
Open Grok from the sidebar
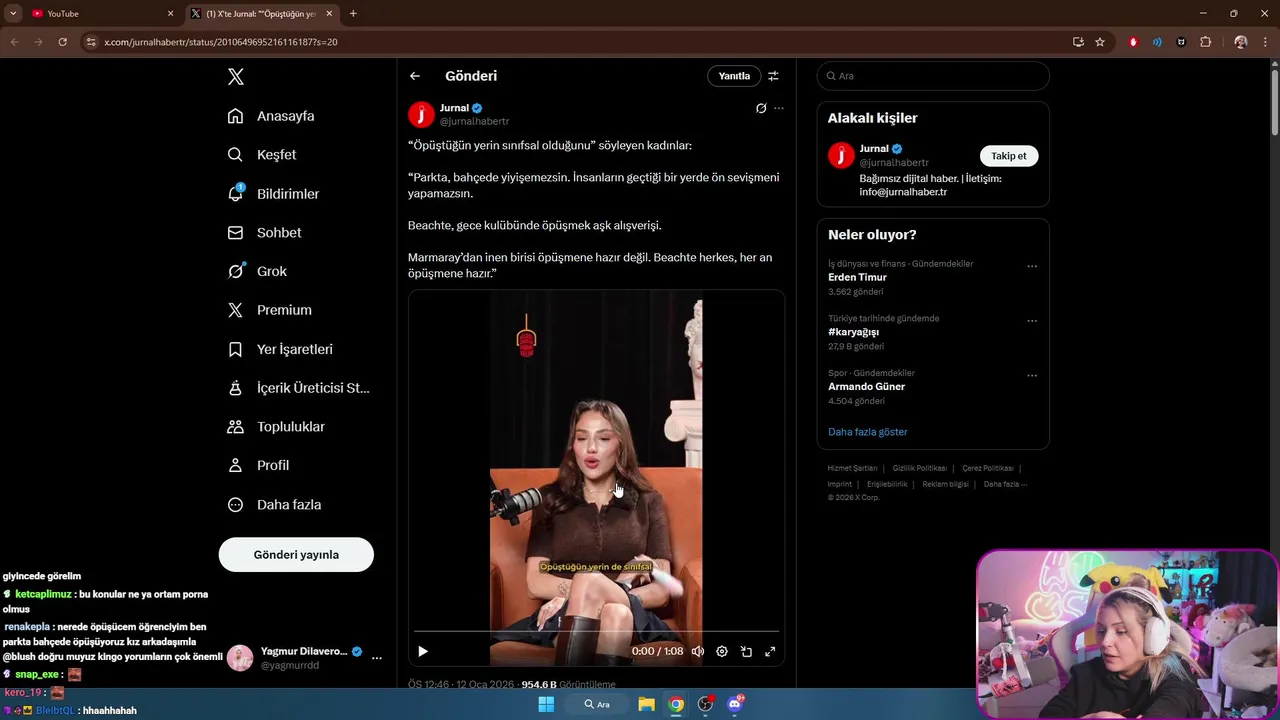(257, 271)
